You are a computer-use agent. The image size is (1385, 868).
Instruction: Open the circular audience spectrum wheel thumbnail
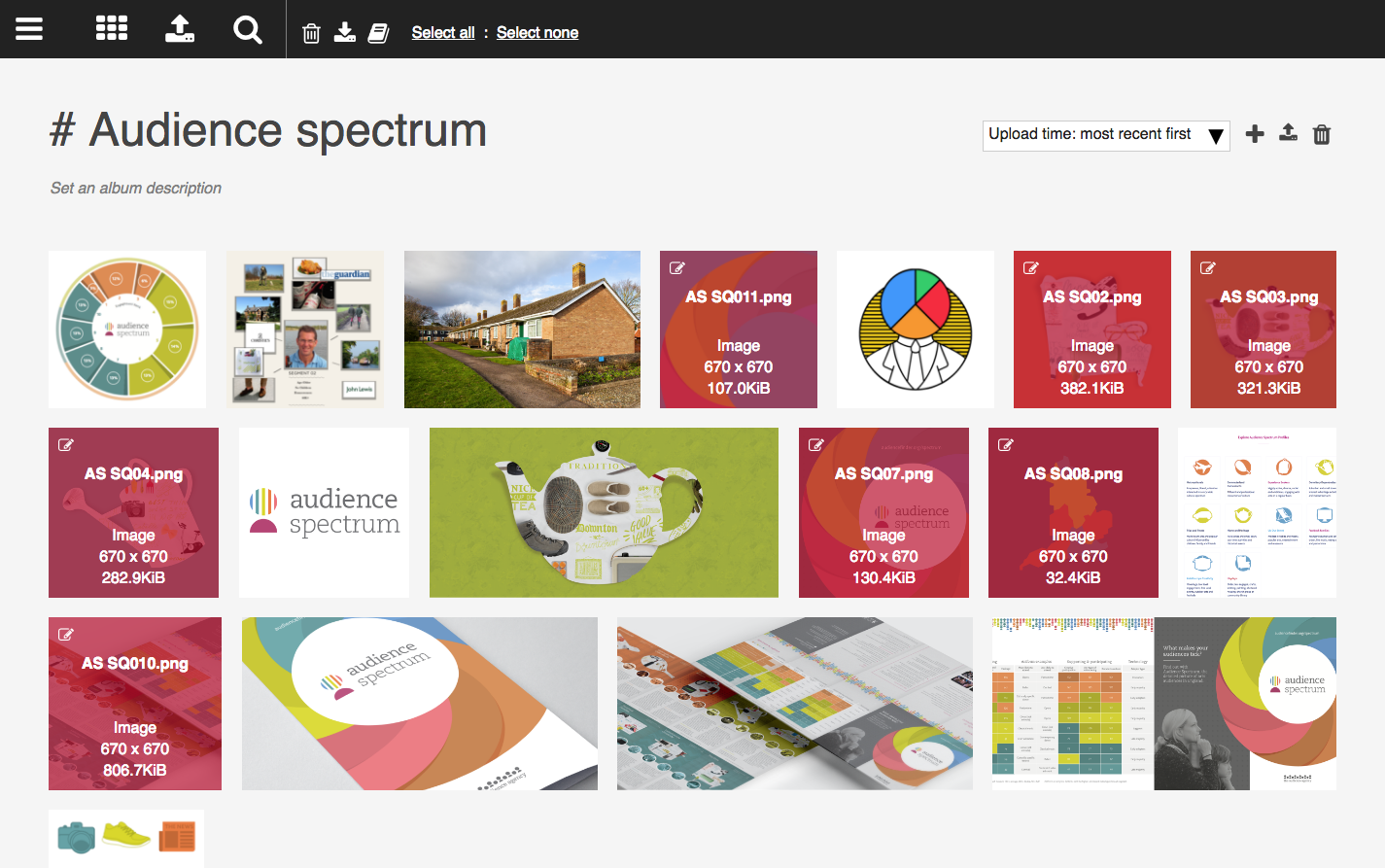pos(127,330)
